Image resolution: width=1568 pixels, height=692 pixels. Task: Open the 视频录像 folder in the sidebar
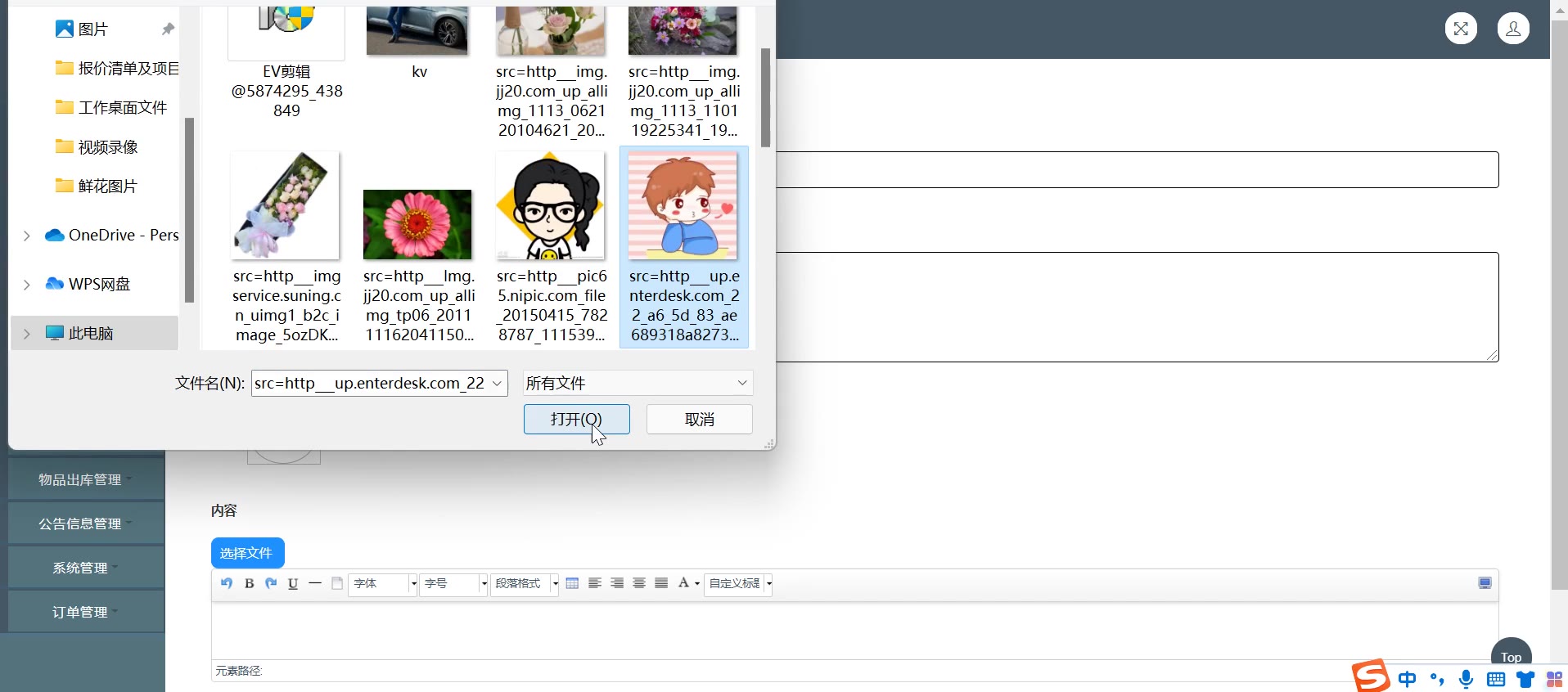pos(97,147)
